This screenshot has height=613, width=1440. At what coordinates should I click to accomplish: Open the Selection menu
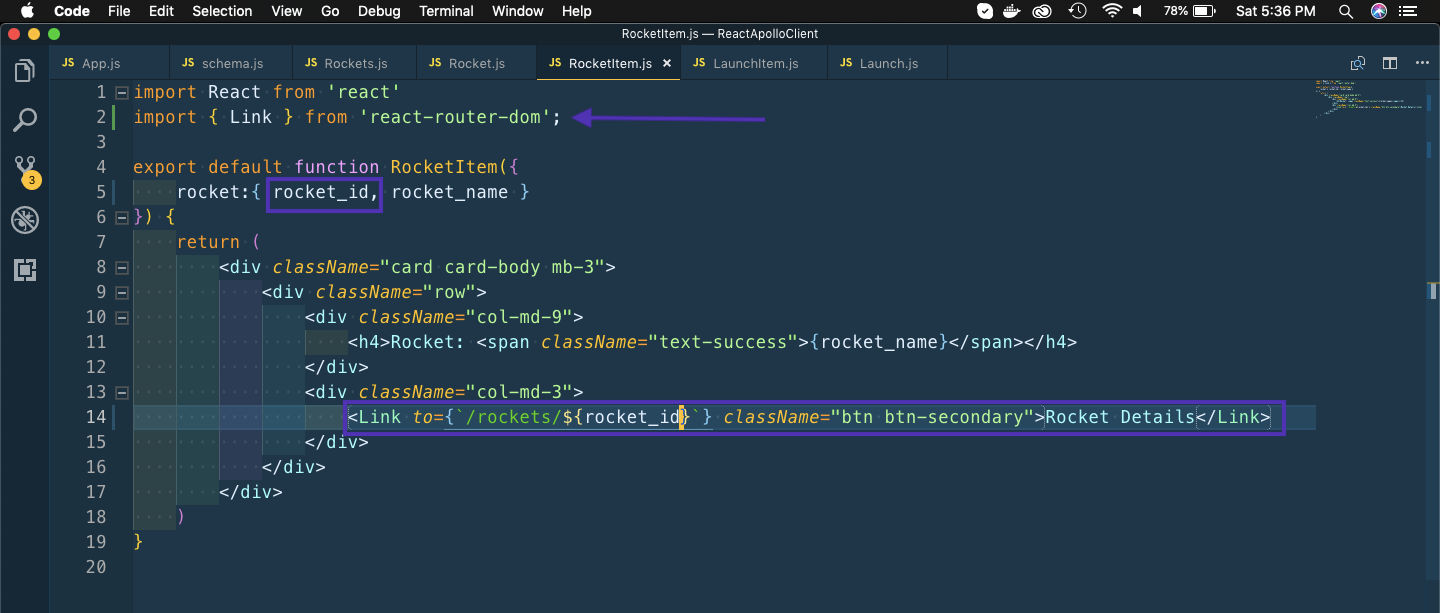pos(222,11)
